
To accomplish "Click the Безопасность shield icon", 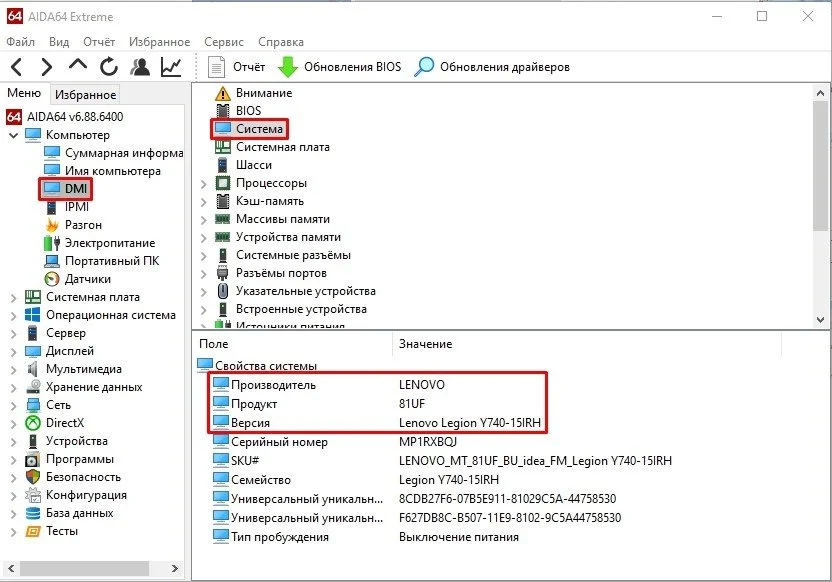I will 33,477.
